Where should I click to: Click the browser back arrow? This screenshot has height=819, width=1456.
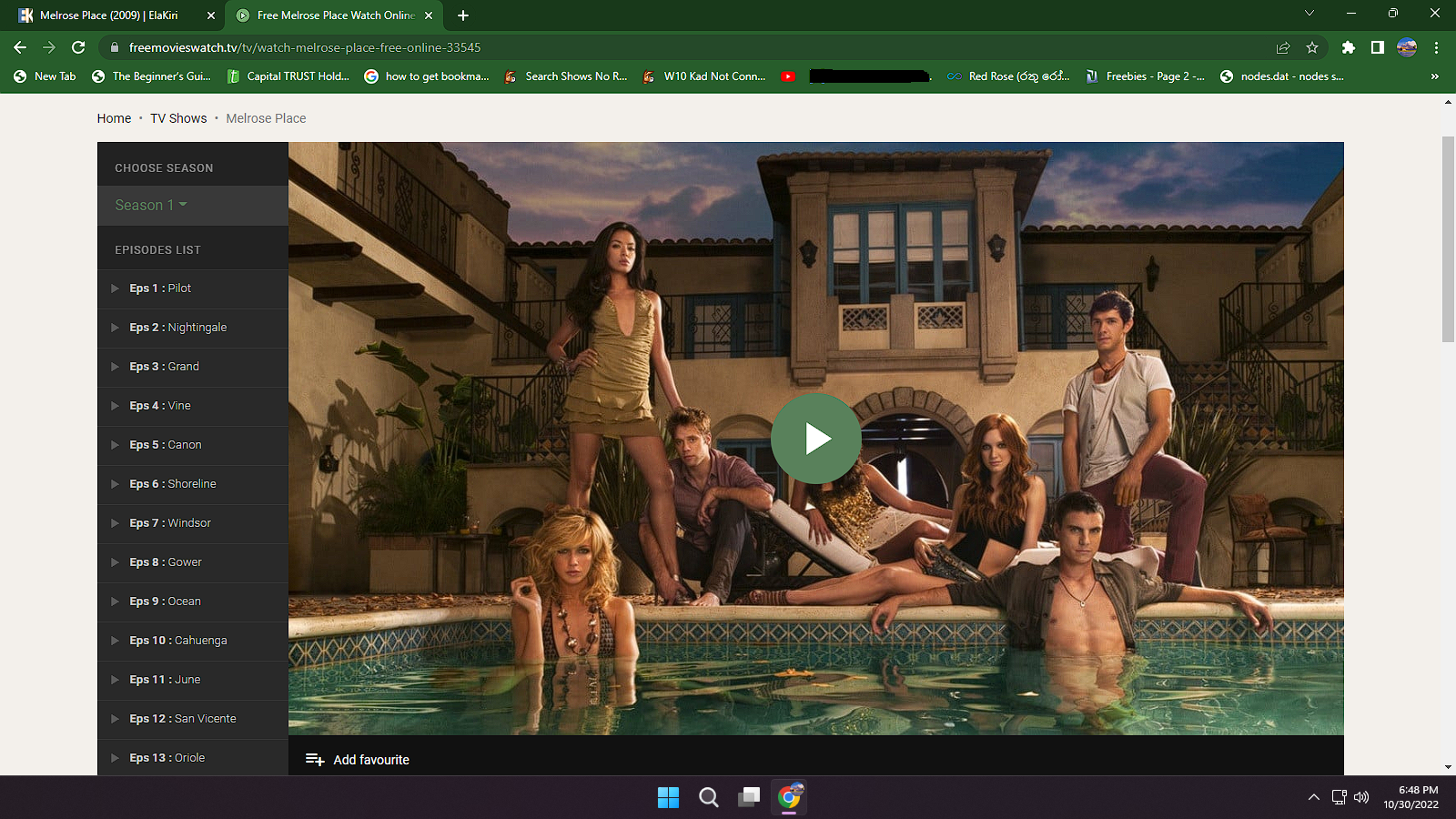[x=20, y=47]
